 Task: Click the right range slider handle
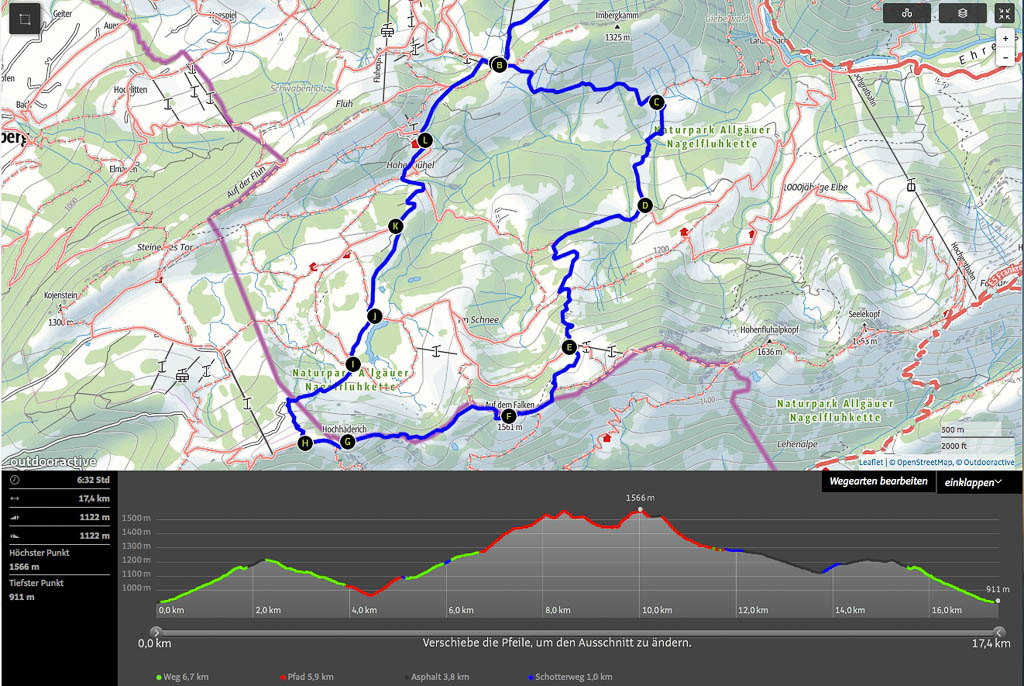tap(999, 631)
